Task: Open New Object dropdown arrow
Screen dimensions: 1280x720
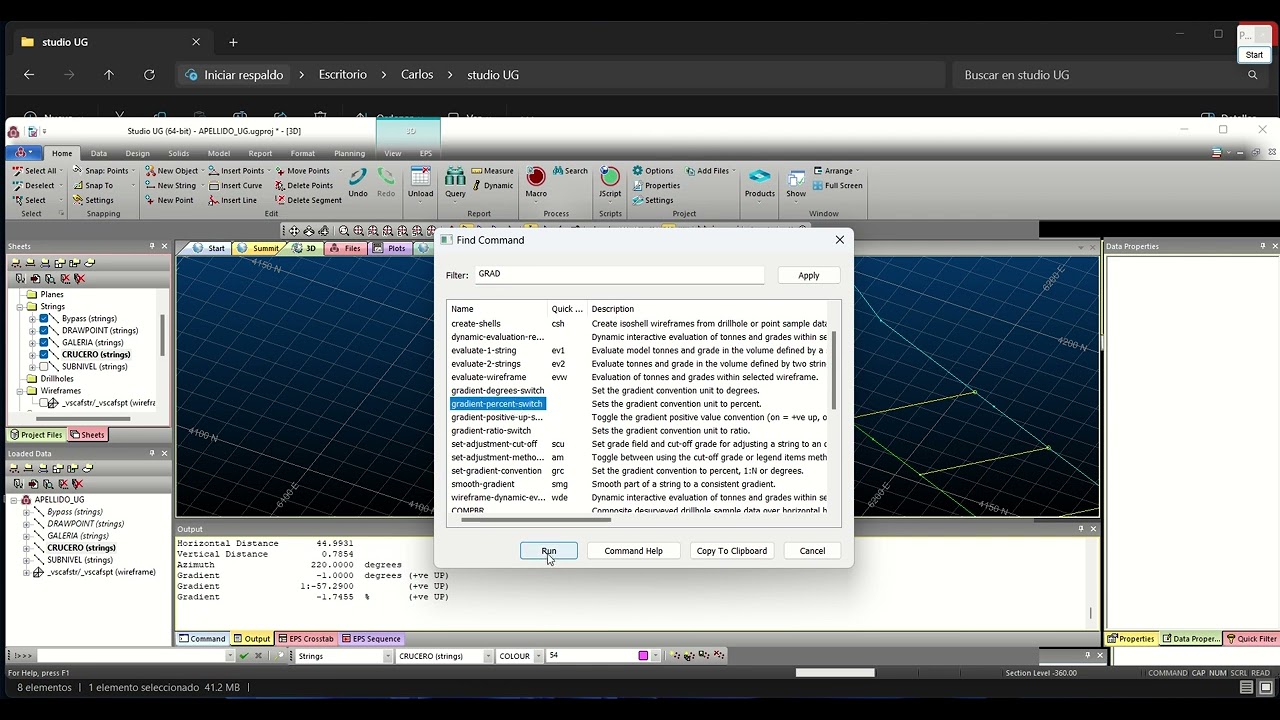Action: tap(204, 171)
